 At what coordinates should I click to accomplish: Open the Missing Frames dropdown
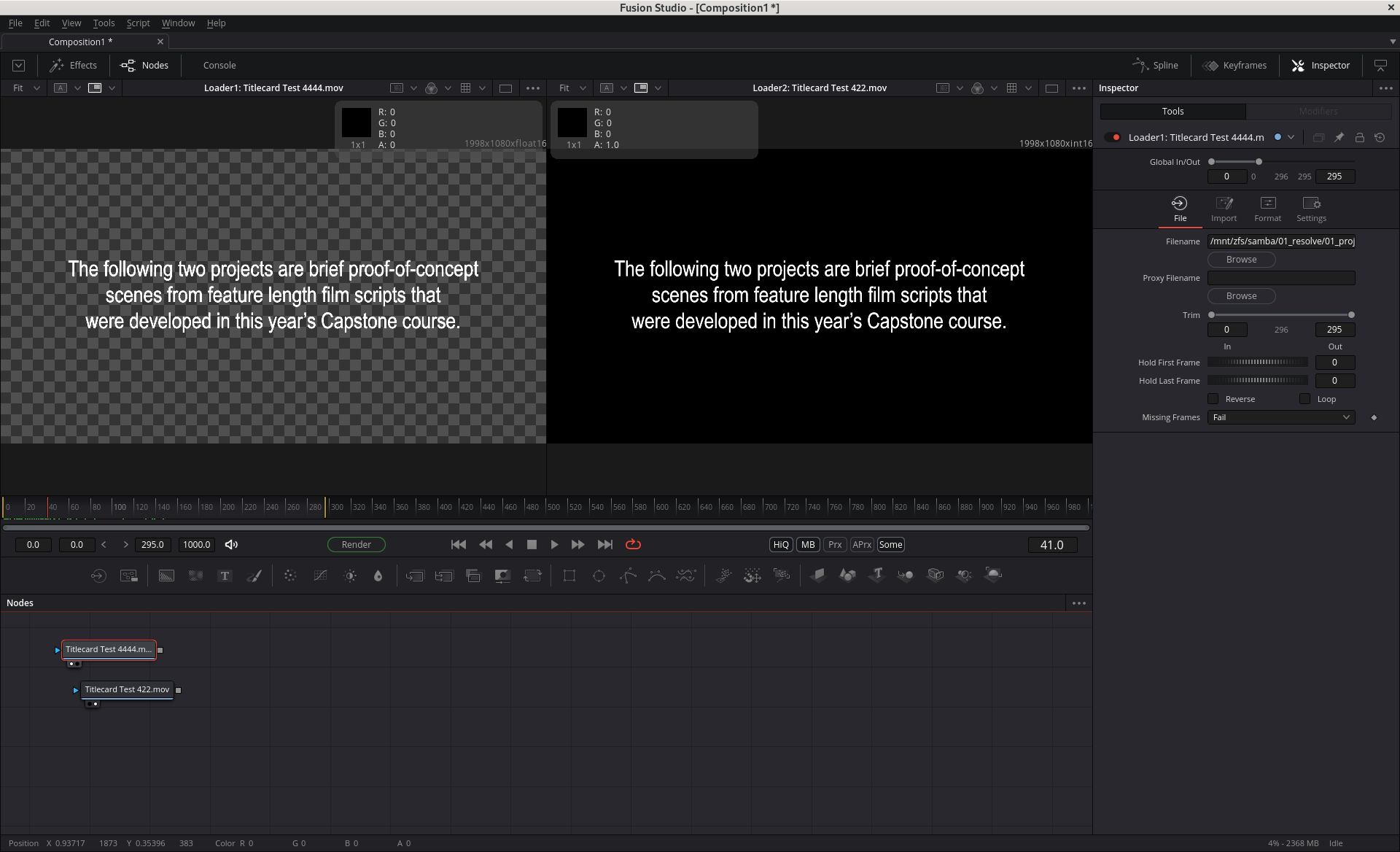1281,417
